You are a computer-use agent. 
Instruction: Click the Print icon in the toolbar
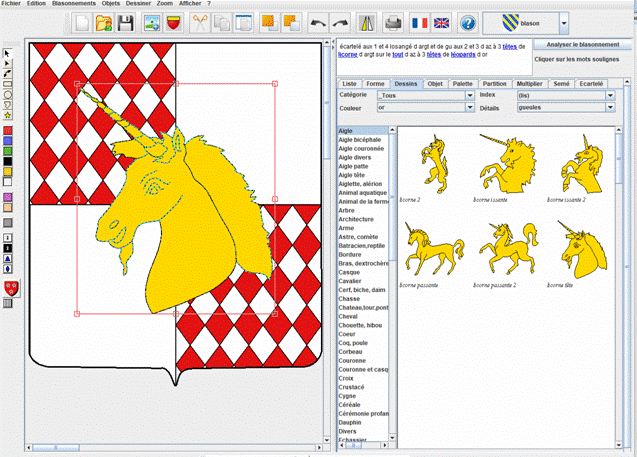[393, 22]
